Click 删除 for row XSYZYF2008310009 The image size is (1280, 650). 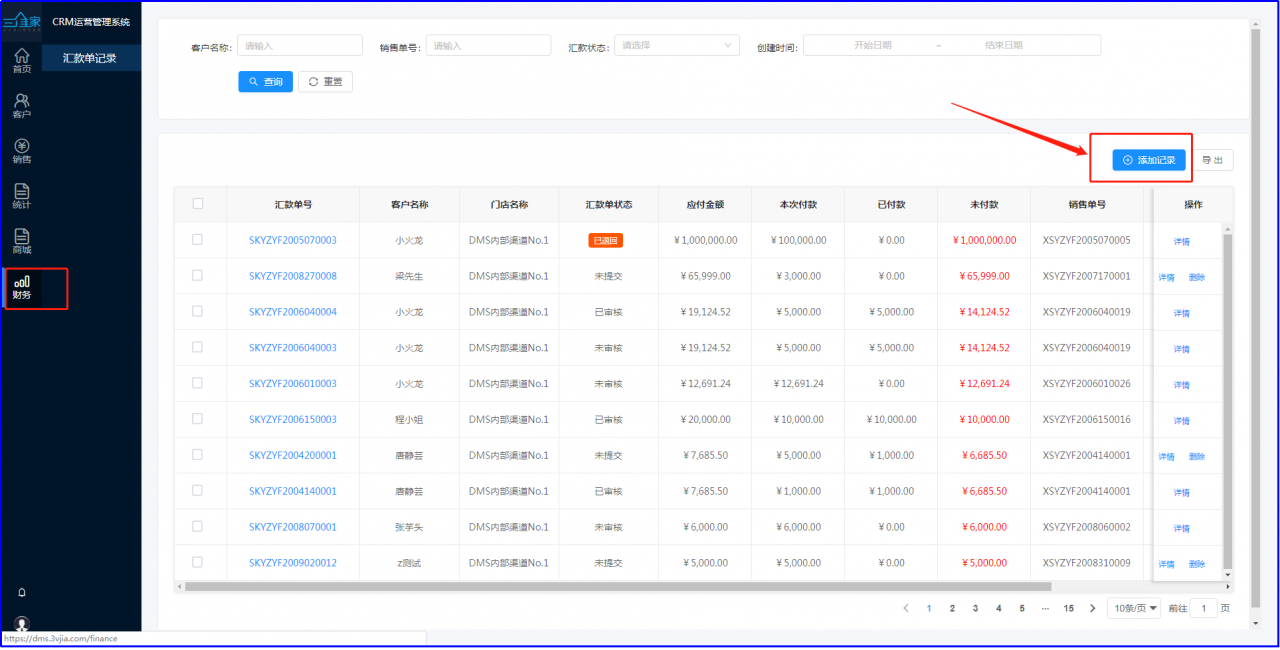click(1197, 564)
